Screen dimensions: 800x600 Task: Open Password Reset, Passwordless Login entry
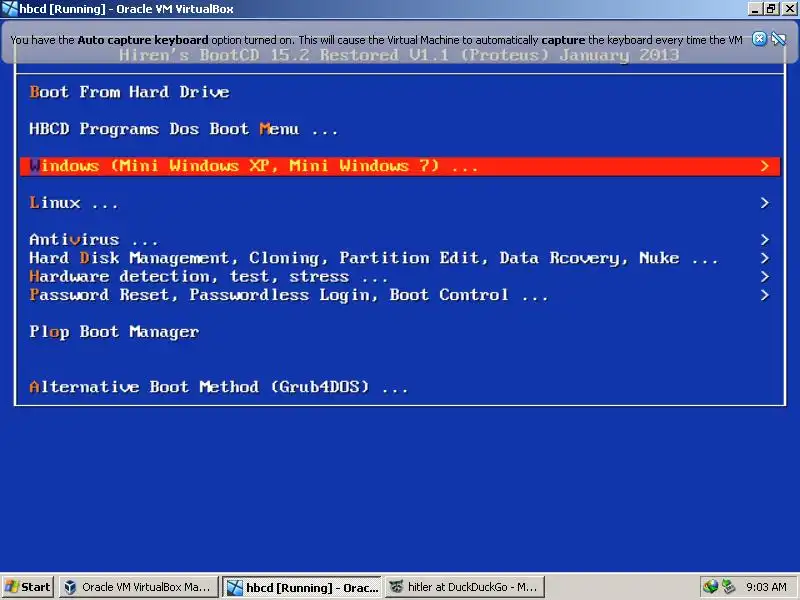tap(289, 295)
